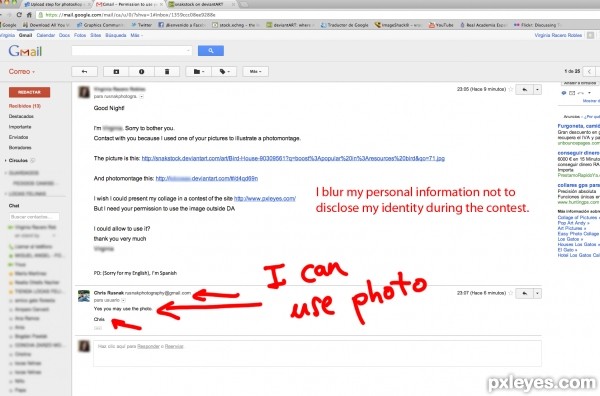Open the Enviados folder
The height and width of the screenshot is (396, 600).
click(x=18, y=137)
